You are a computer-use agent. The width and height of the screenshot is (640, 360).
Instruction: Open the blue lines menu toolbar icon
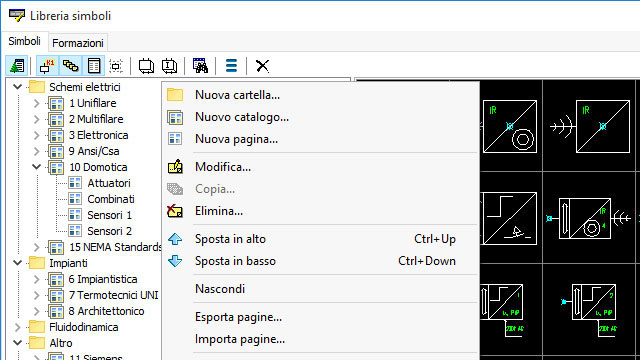(x=231, y=66)
